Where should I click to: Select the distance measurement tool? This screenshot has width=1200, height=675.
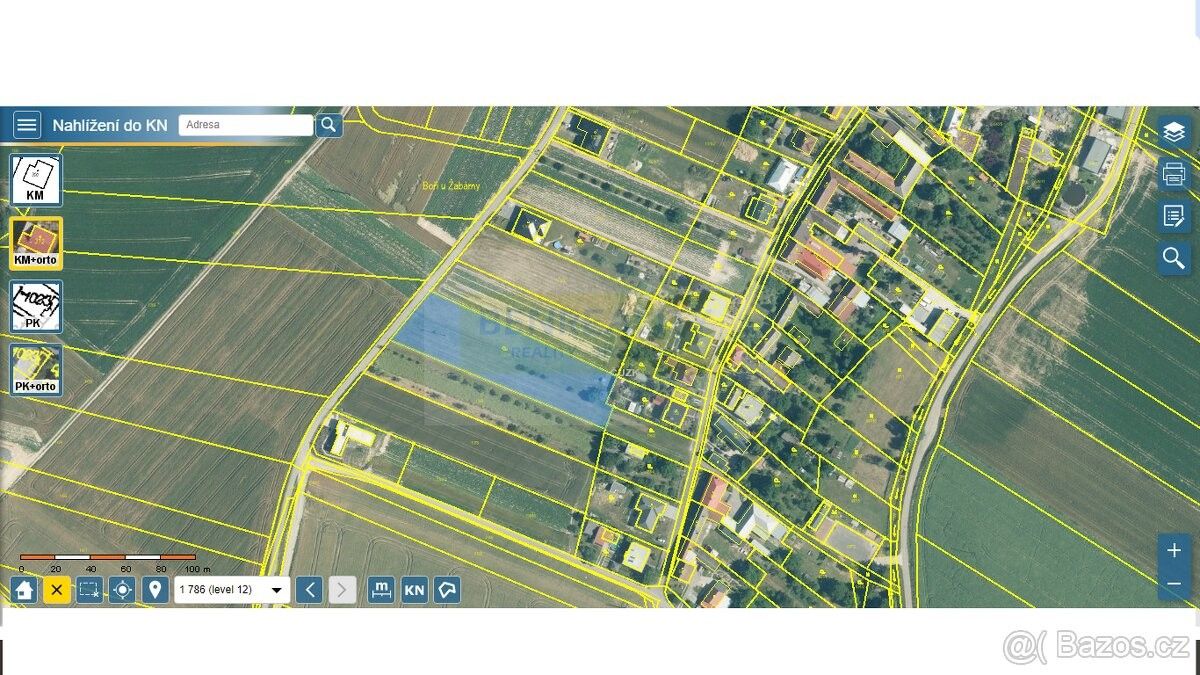(381, 590)
